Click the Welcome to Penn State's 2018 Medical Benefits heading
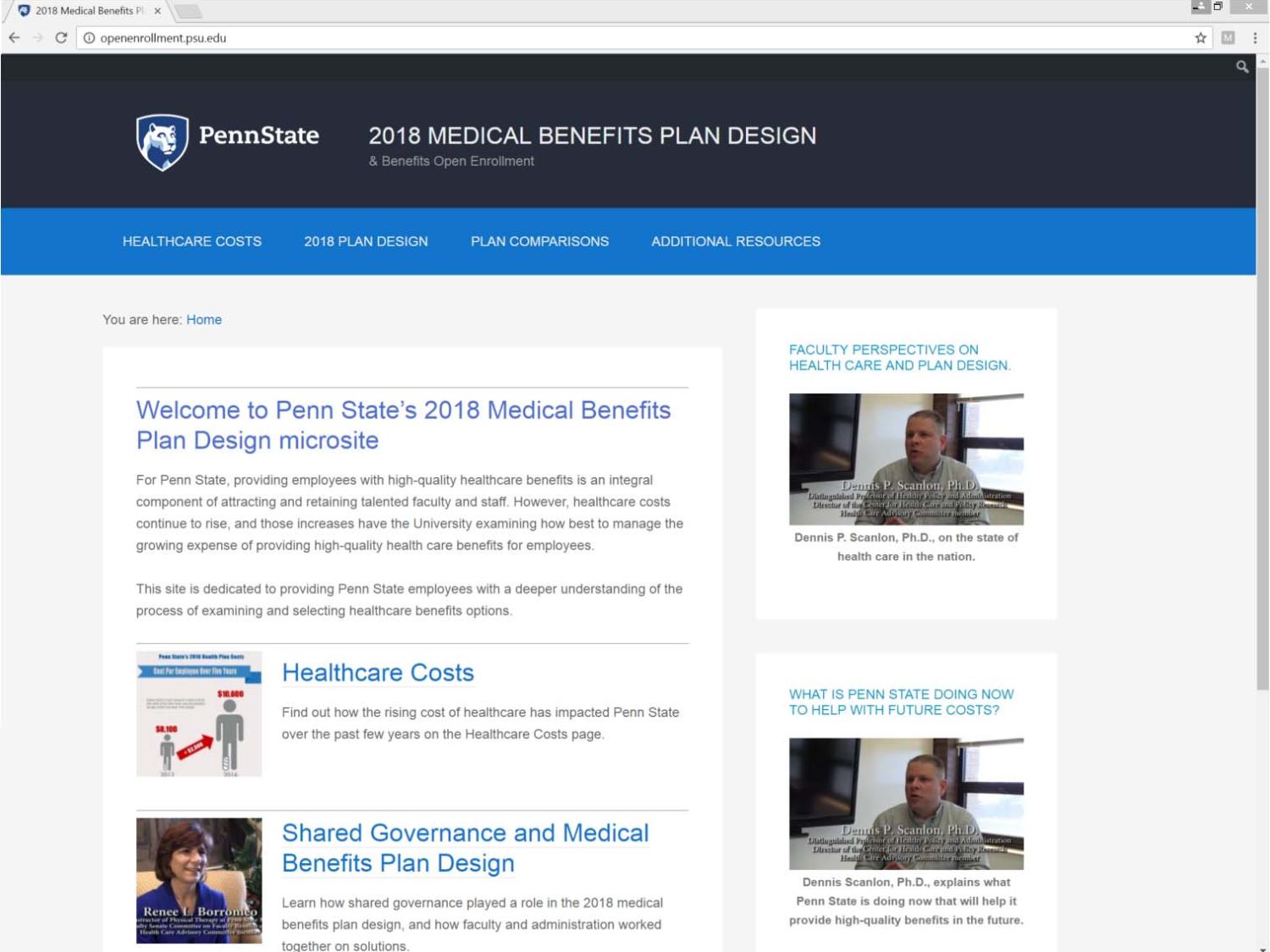The height and width of the screenshot is (952, 1270). 403,425
